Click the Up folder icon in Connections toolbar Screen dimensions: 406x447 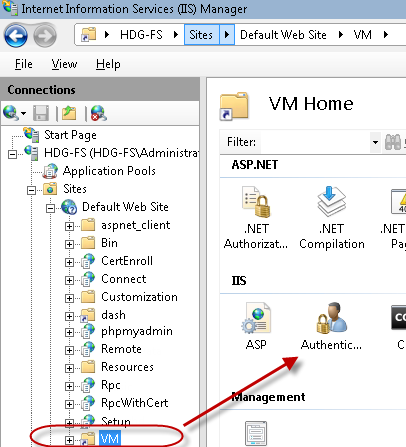(69, 113)
